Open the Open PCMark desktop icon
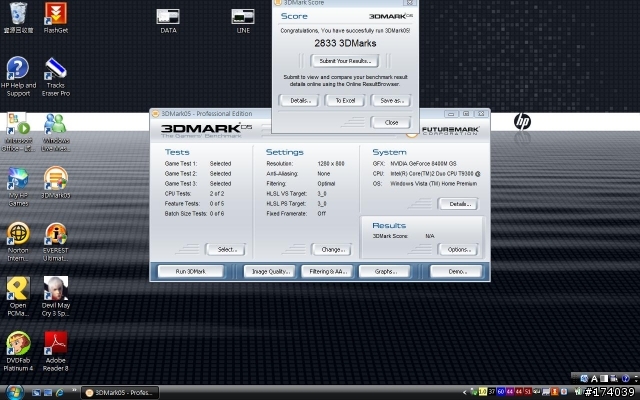Viewport: 640px width, 400px height. pyautogui.click(x=18, y=297)
